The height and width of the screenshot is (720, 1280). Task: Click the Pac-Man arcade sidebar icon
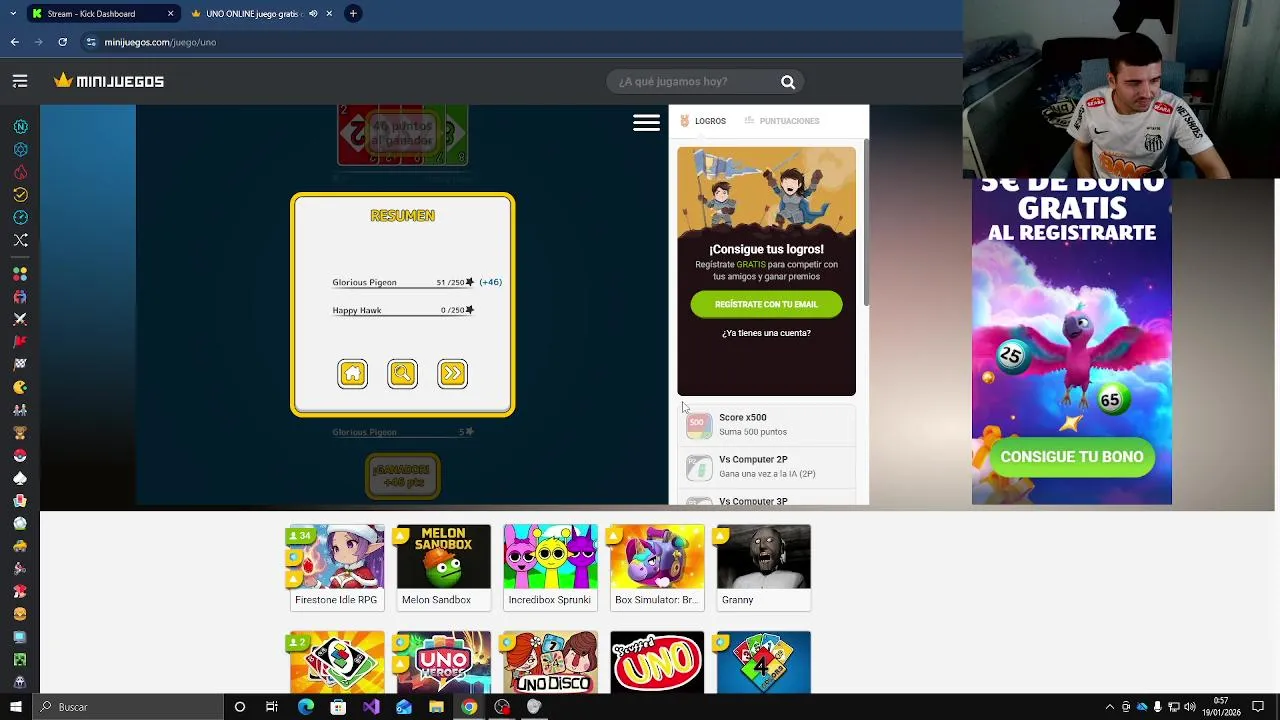coord(20,387)
